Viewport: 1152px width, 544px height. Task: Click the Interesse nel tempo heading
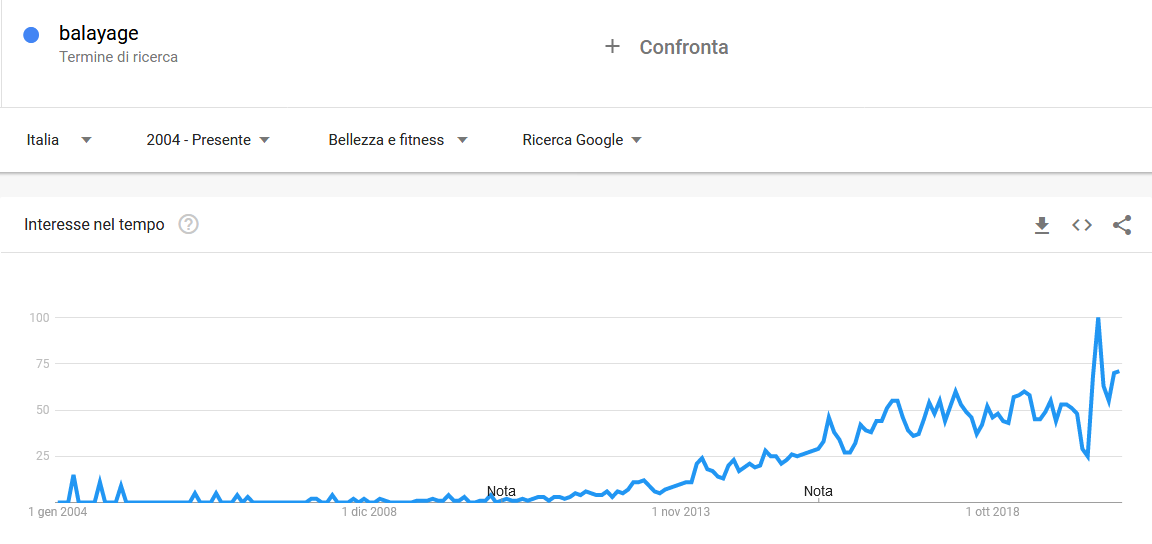click(x=94, y=224)
